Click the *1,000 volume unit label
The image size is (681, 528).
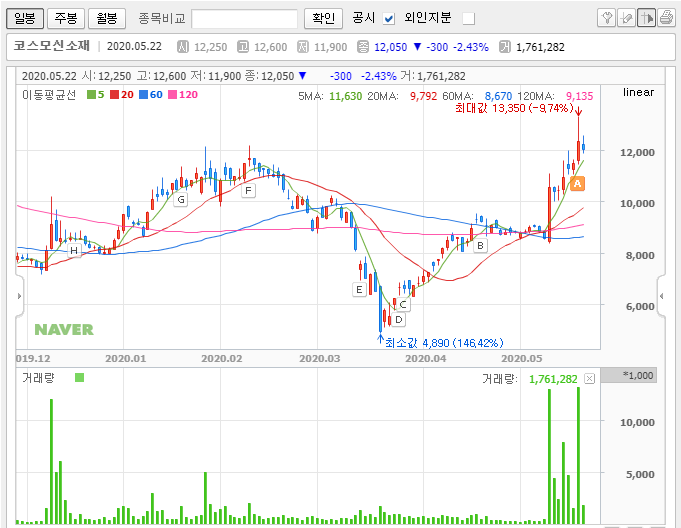click(x=638, y=376)
